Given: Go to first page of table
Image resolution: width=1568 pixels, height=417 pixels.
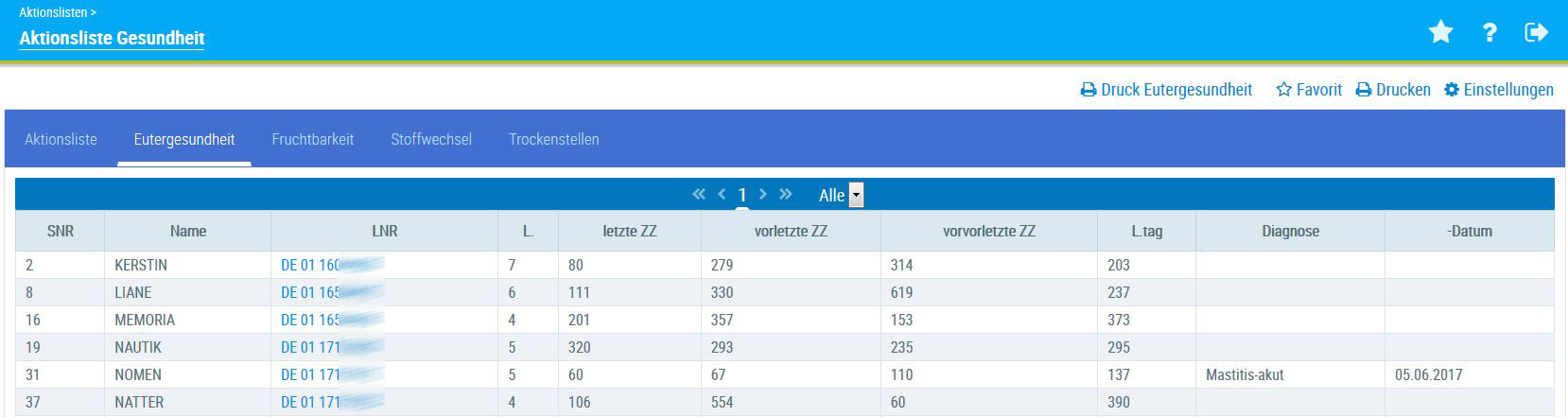Looking at the screenshot, I should point(699,194).
